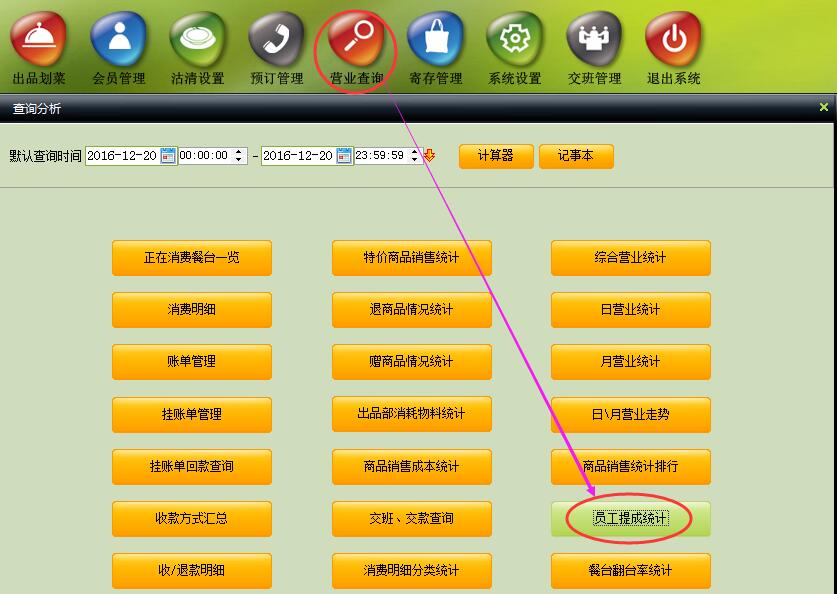
Task: Open 日\月营业走势
Action: tap(630, 414)
